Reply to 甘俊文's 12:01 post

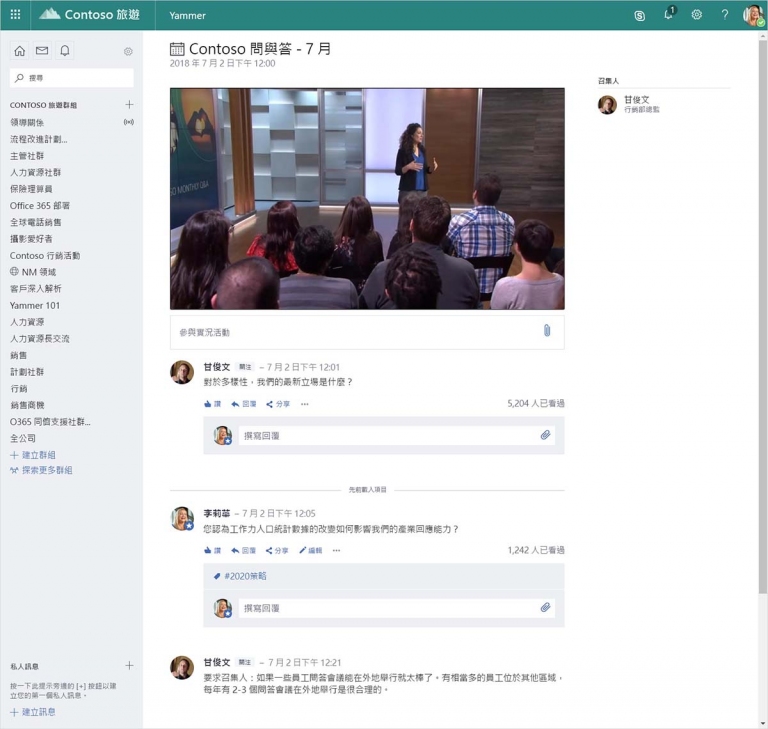pyautogui.click(x=244, y=404)
